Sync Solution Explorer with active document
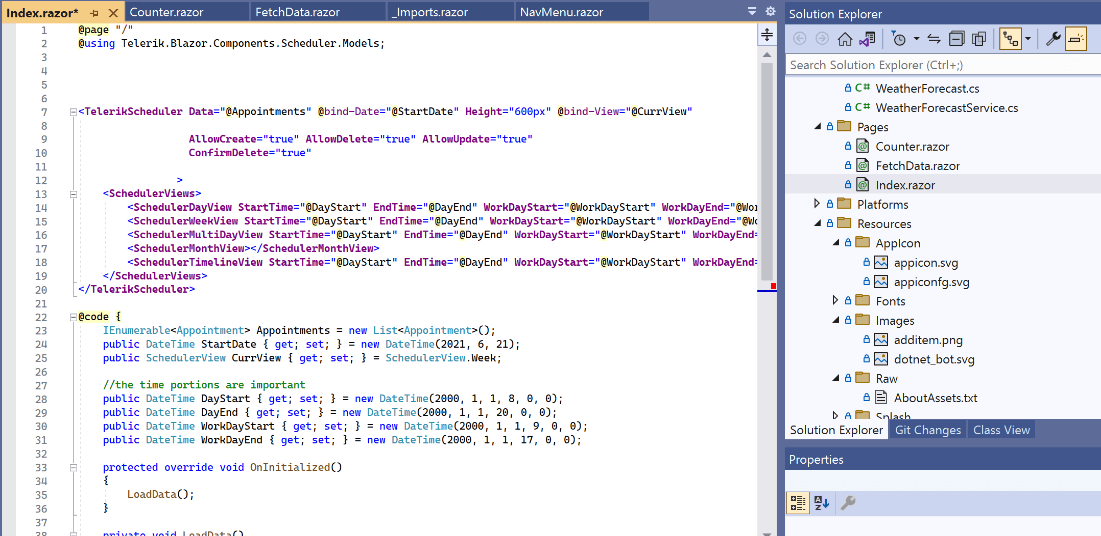Viewport: 1101px width, 536px height. pos(934,39)
